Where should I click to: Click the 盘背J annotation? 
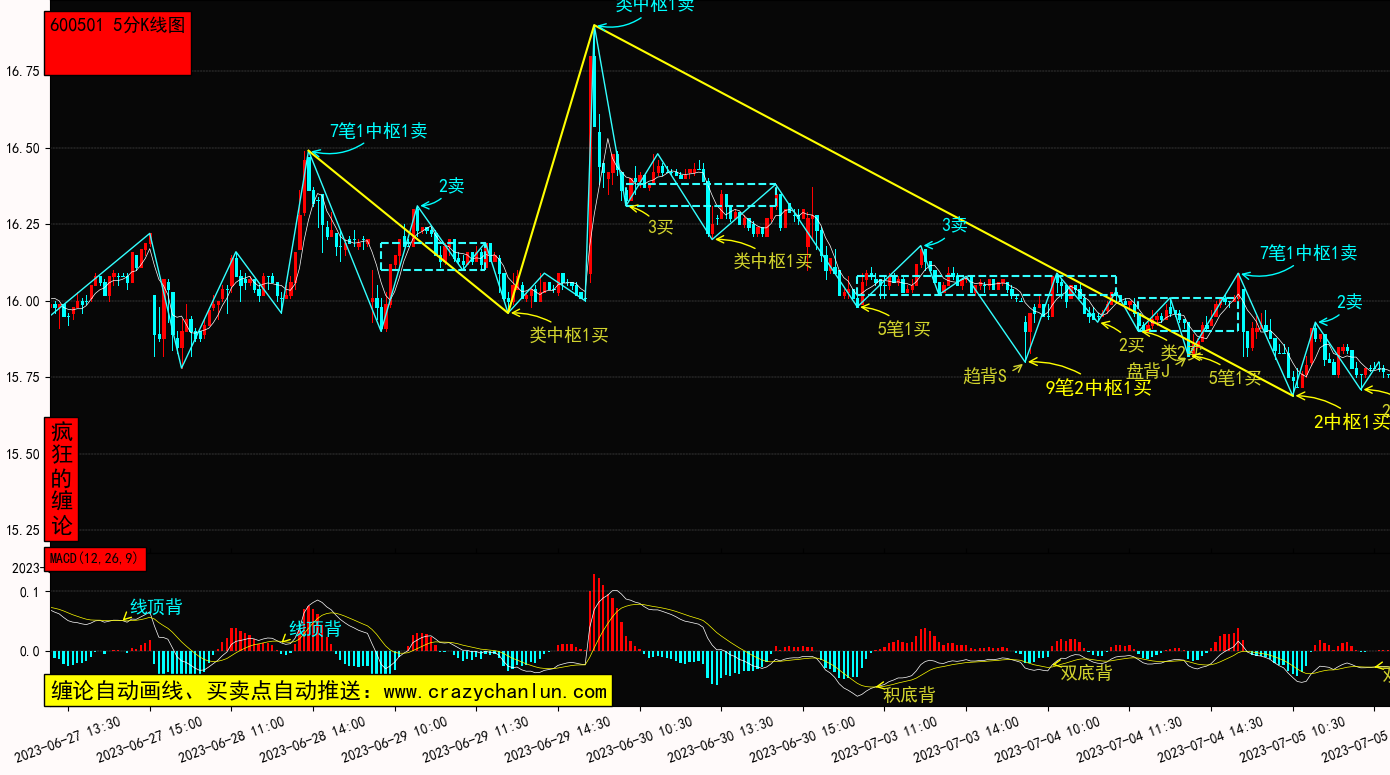click(x=1148, y=371)
